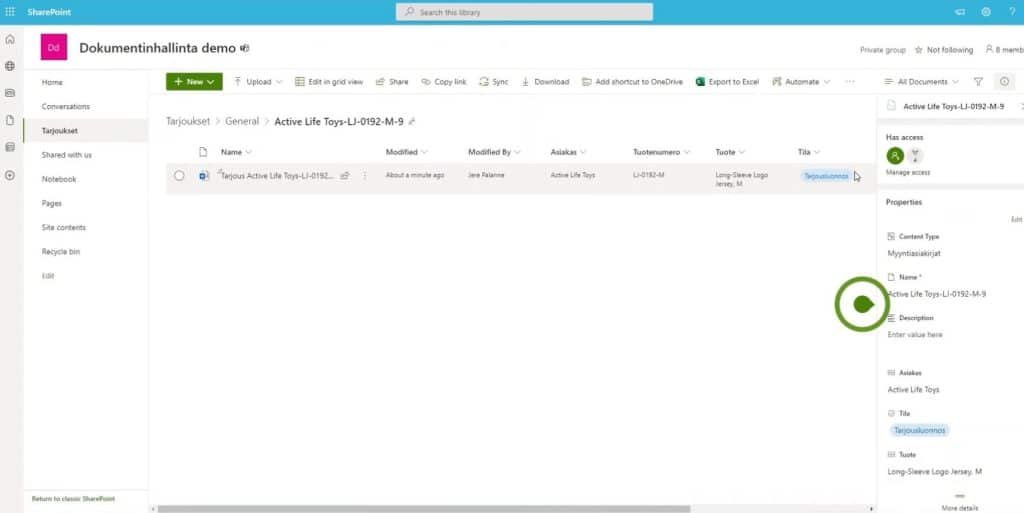Click the Dd site logo tile
The image size is (1024, 513).
(54, 47)
